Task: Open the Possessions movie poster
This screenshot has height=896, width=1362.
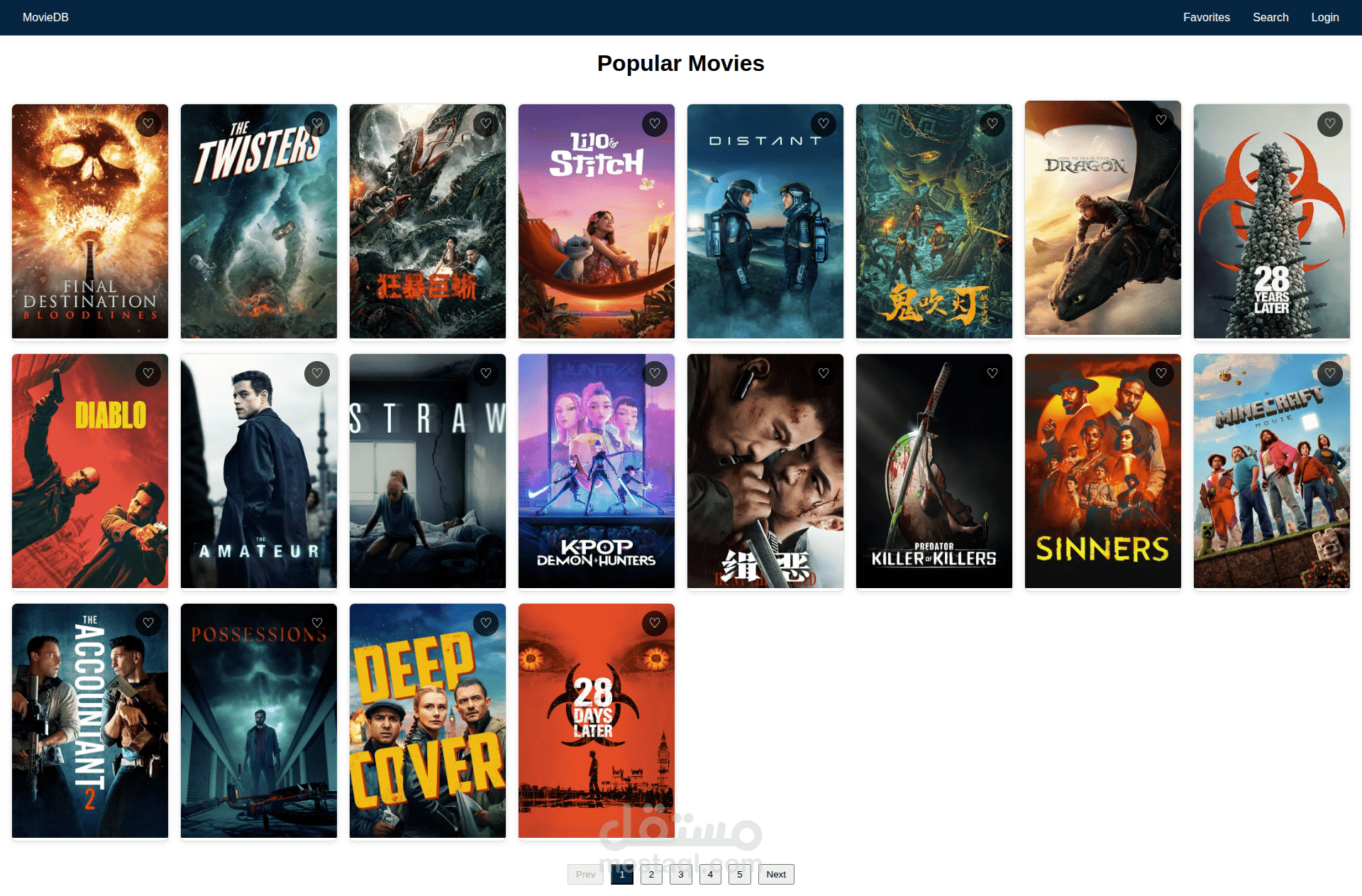Action: (x=259, y=721)
